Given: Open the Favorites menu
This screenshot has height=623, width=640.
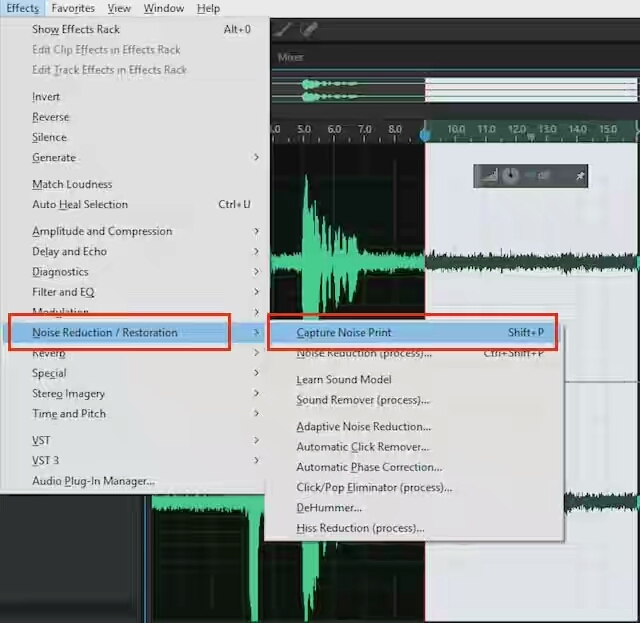Looking at the screenshot, I should pos(73,8).
